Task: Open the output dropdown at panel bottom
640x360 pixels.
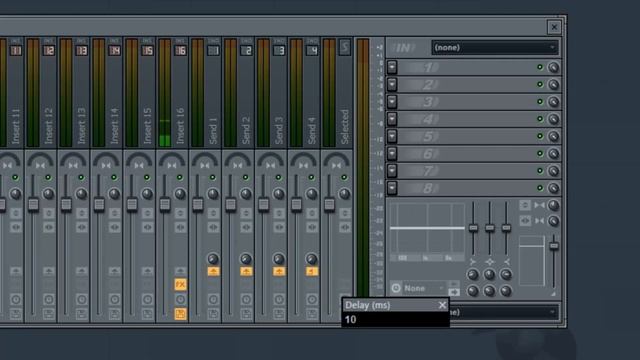Action: [504, 312]
